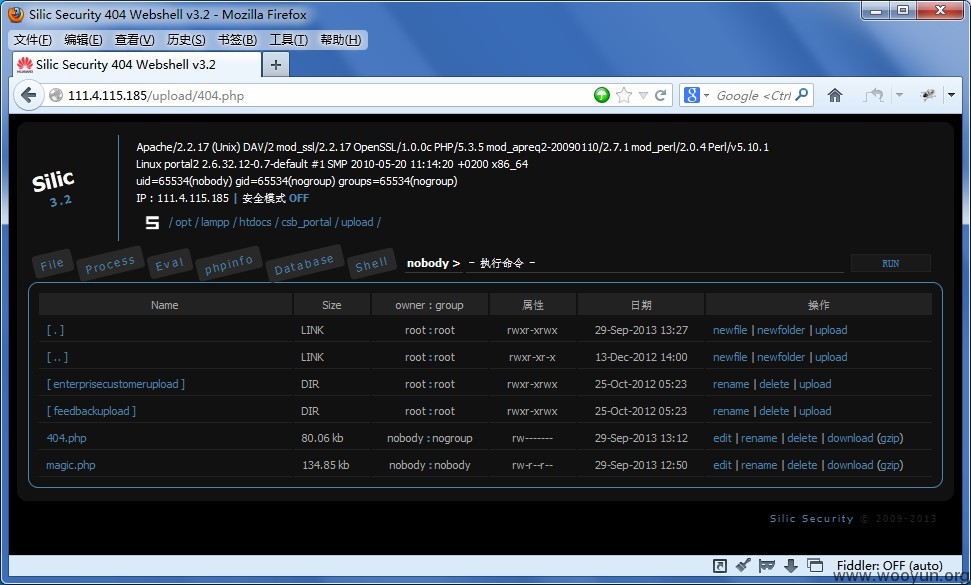Open the 编辑(E) menu
Image resolution: width=971 pixels, height=585 pixels.
[83, 40]
